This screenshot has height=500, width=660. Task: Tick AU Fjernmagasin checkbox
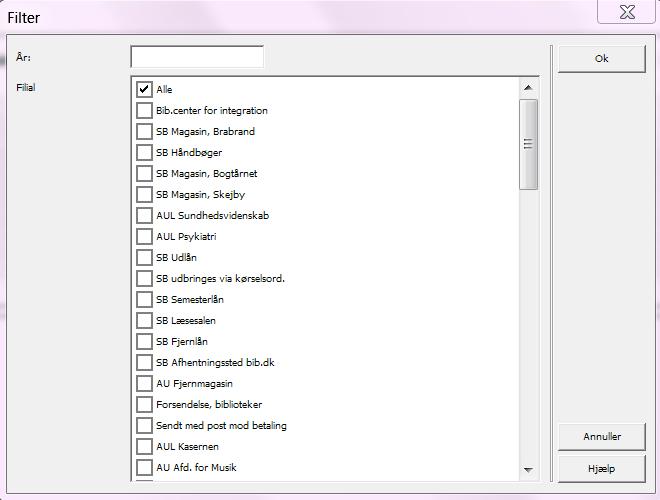click(144, 384)
